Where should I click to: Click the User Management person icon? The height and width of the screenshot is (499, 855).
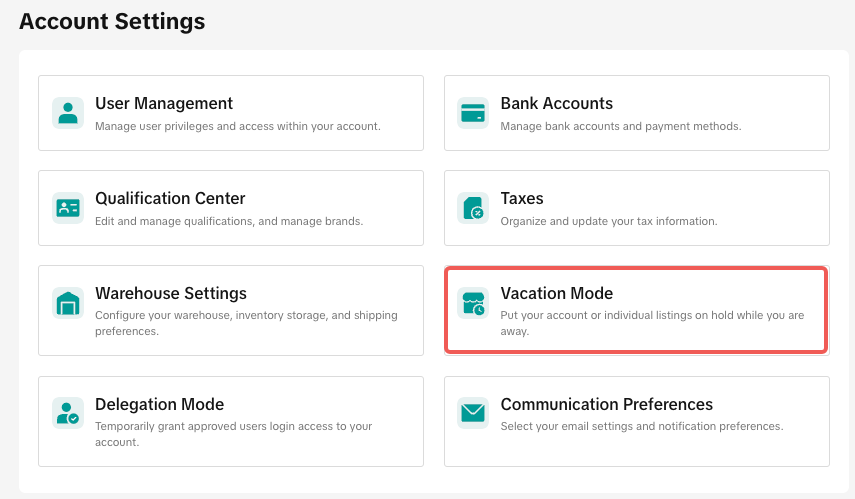click(x=68, y=113)
